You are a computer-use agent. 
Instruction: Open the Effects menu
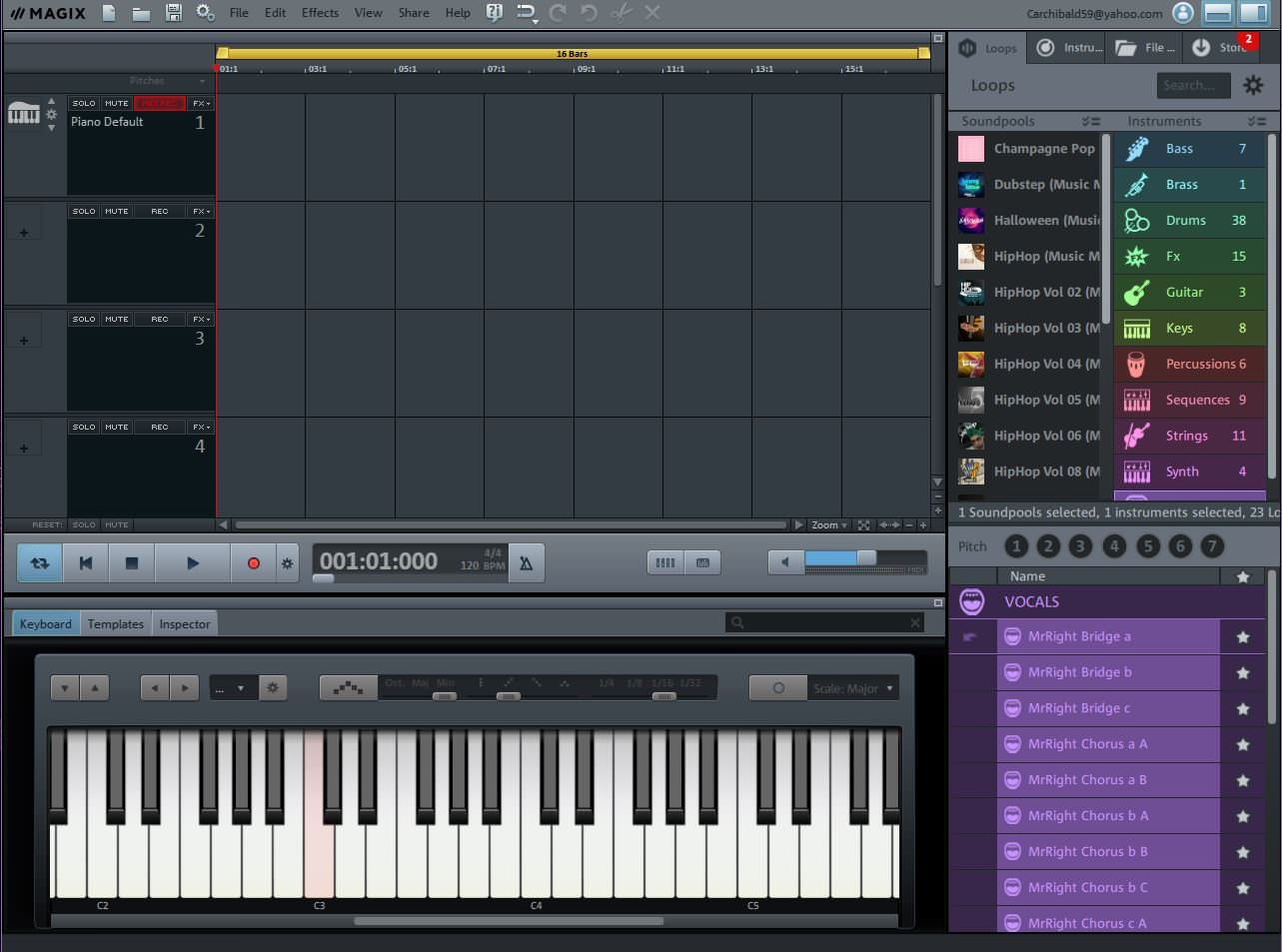tap(320, 13)
